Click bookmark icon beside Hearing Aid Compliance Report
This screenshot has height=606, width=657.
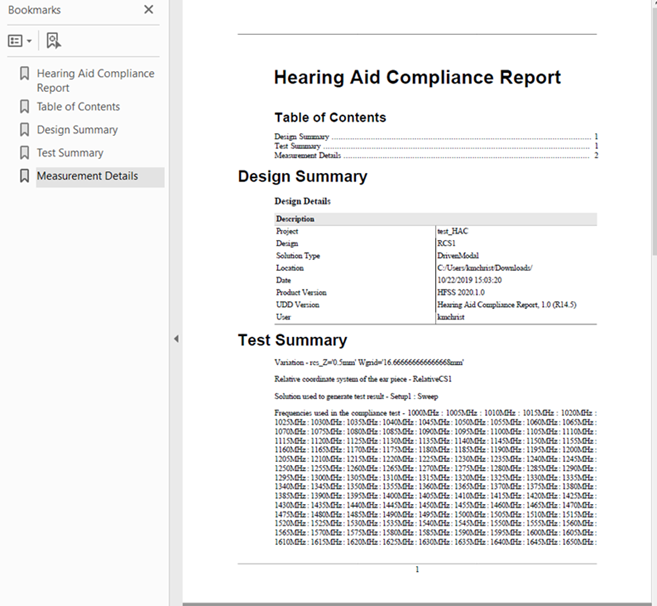[x=25, y=73]
